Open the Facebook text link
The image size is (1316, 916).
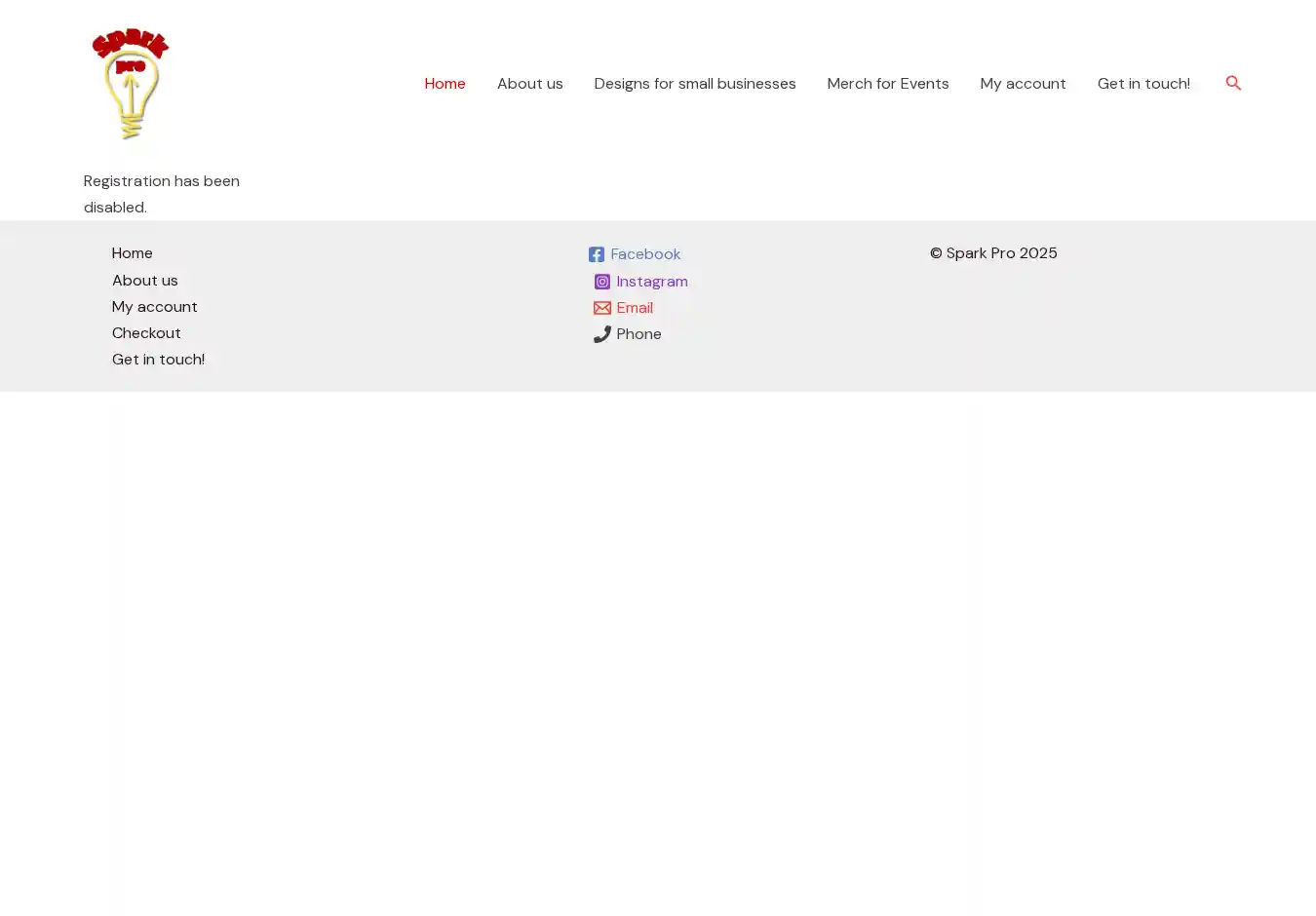point(645,254)
